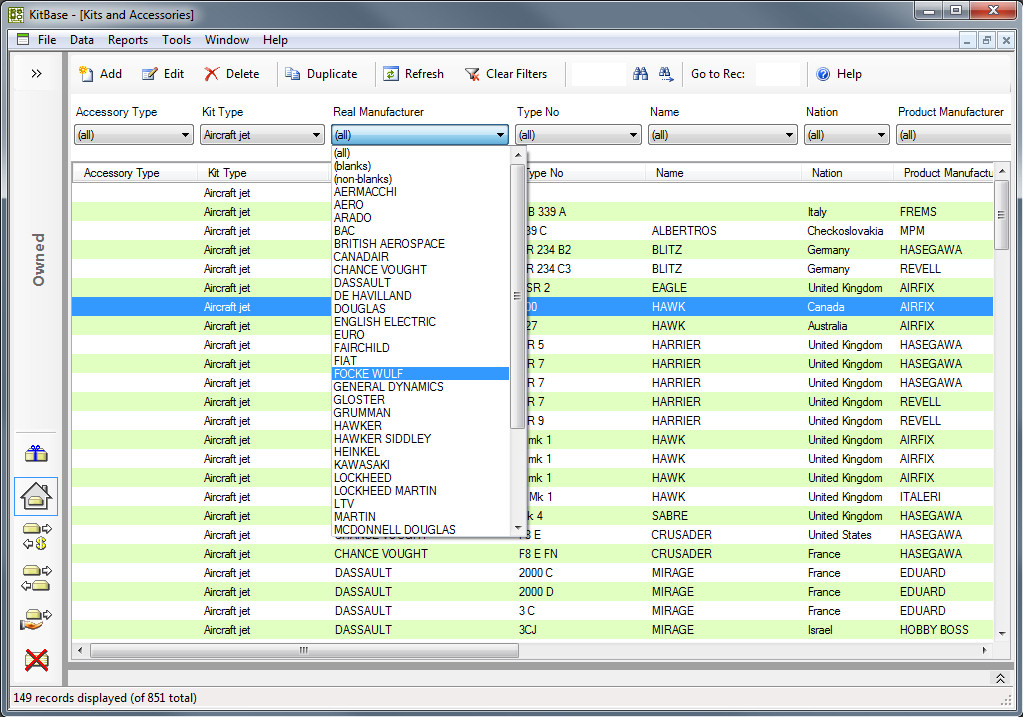
Task: Click the Duplicate record toolbar button
Action: [321, 74]
